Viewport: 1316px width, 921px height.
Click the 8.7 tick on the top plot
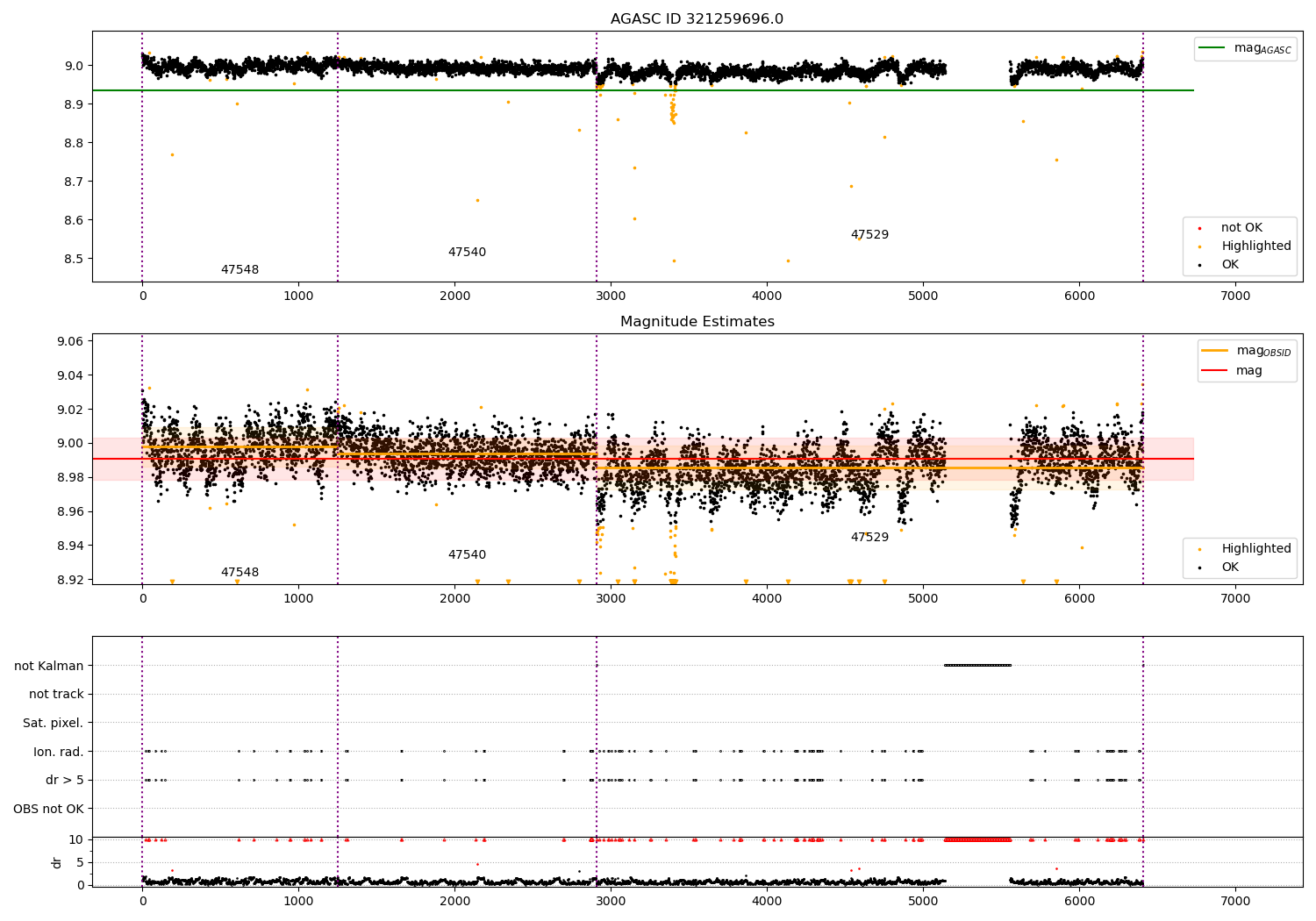tap(74, 182)
